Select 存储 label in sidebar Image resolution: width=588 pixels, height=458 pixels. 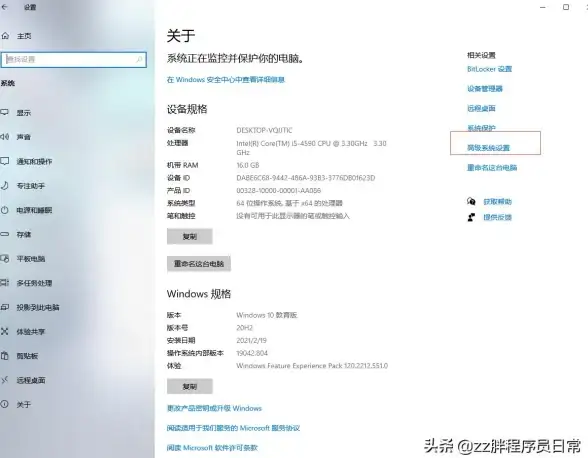tap(24, 234)
